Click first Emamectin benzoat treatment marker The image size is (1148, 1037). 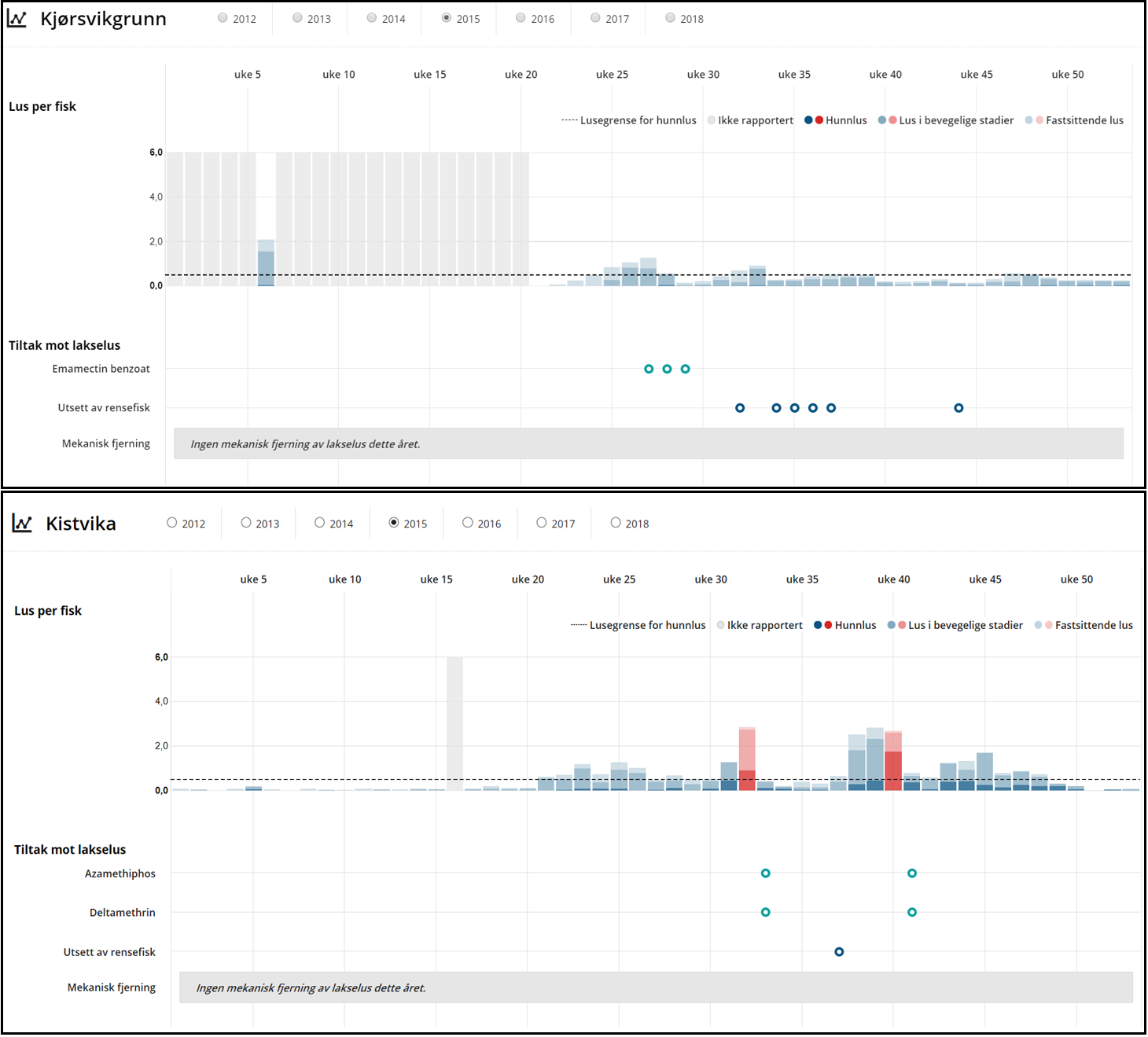[x=649, y=369]
